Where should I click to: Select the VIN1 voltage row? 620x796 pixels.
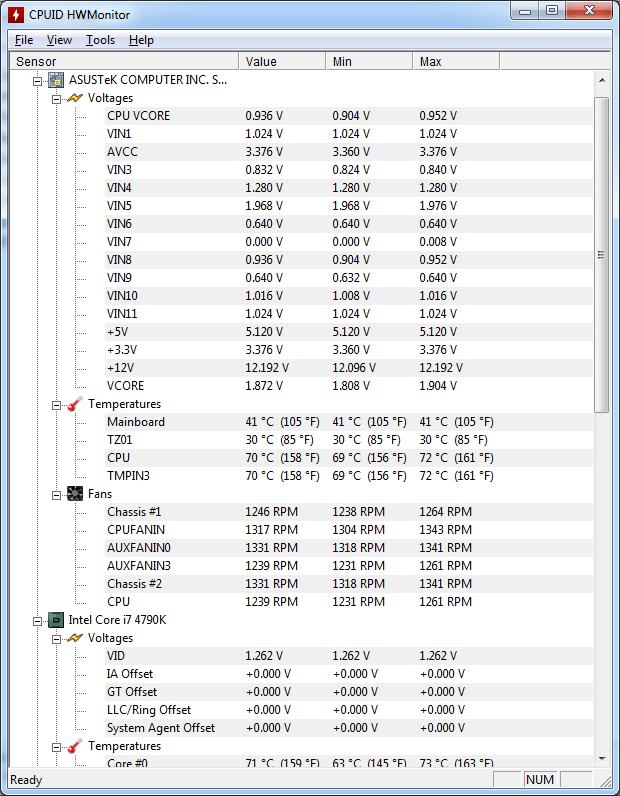click(x=349, y=134)
